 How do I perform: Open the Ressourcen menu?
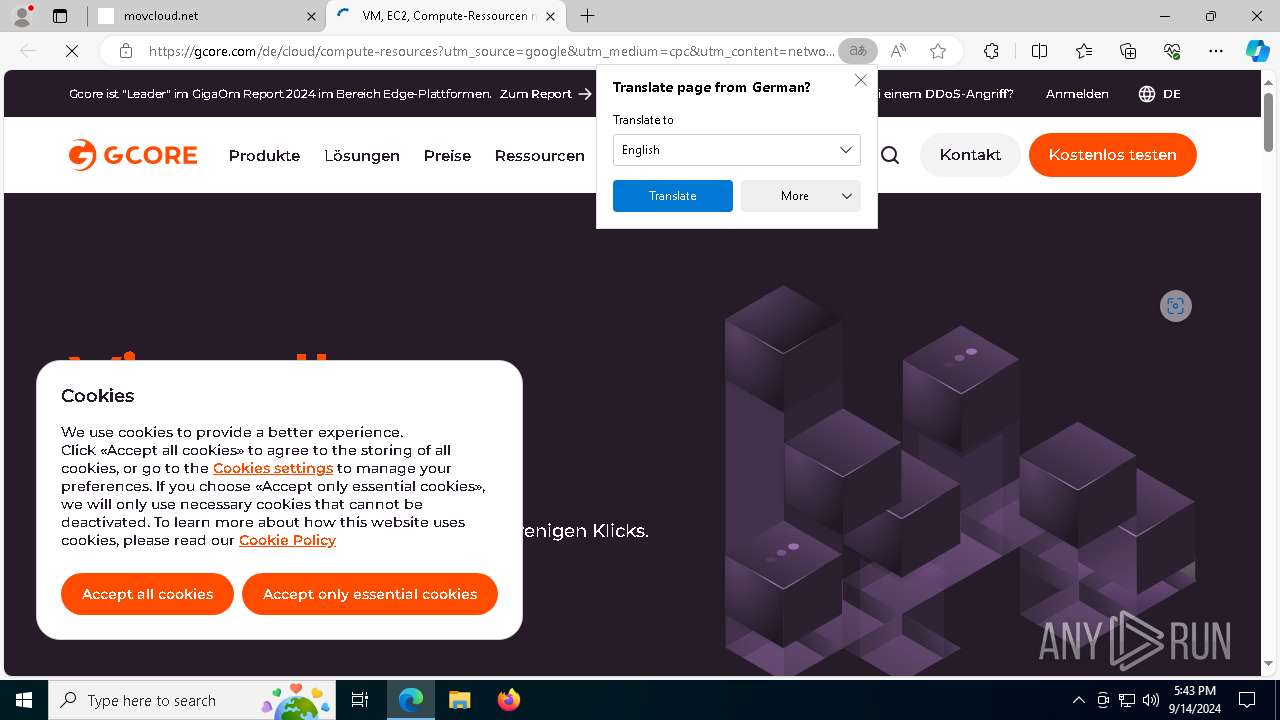click(x=540, y=155)
